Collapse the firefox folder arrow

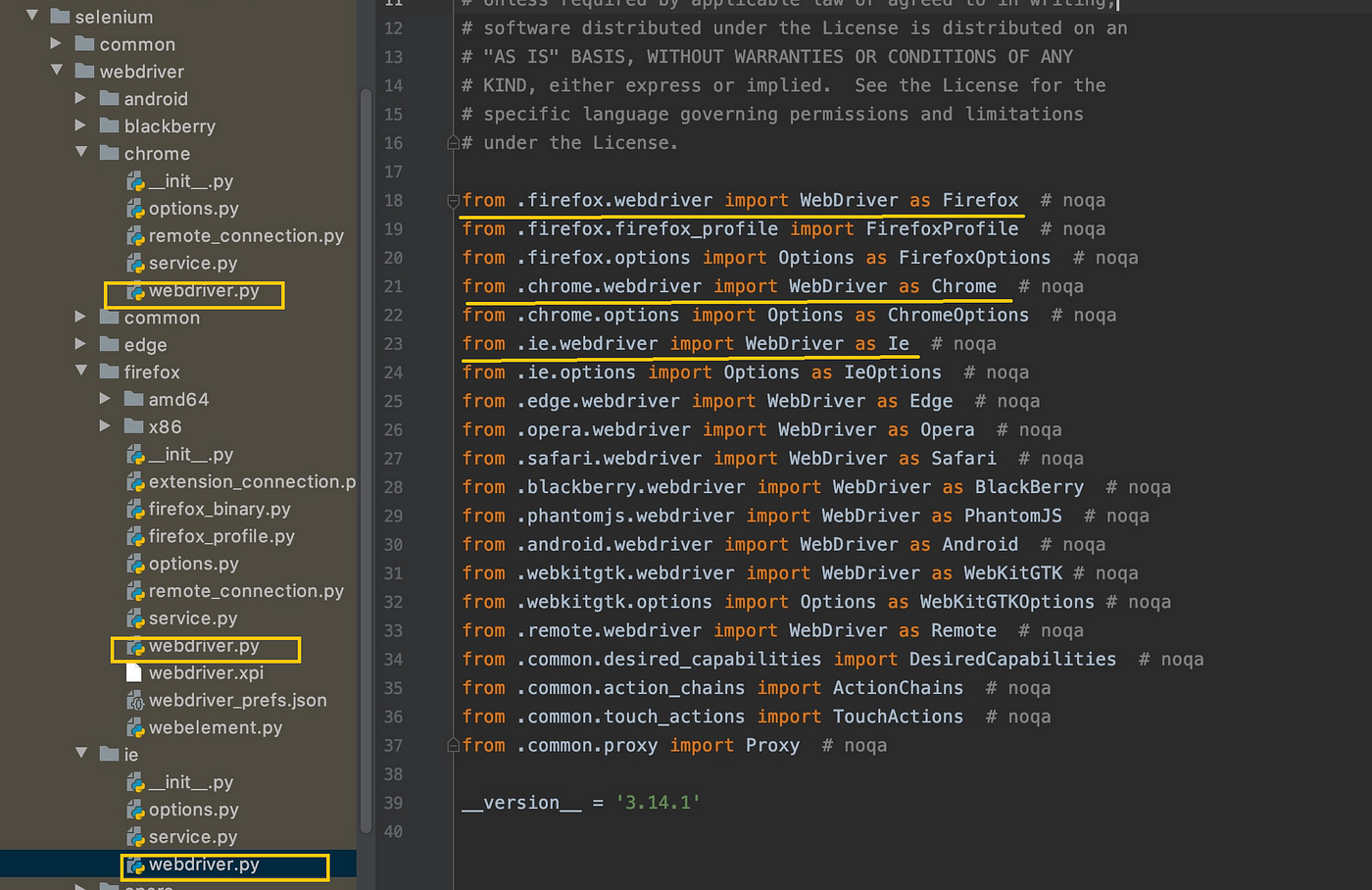point(81,371)
